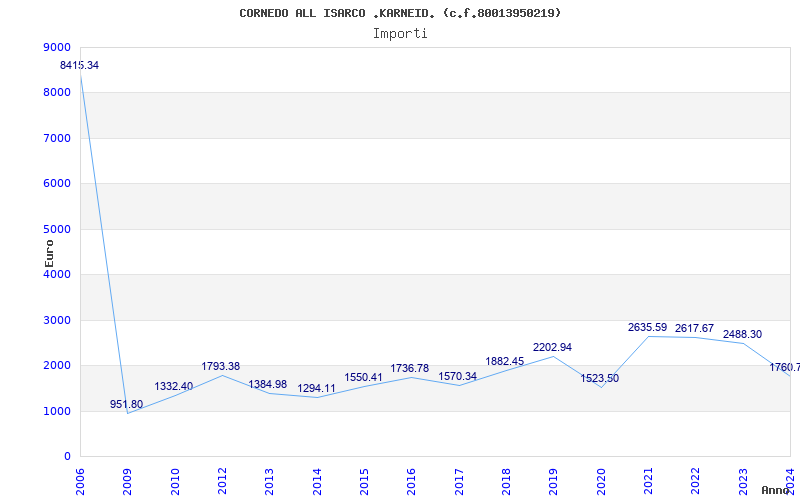
Task: Click the 8415.34 data label for 2006
Action: pos(80,65)
